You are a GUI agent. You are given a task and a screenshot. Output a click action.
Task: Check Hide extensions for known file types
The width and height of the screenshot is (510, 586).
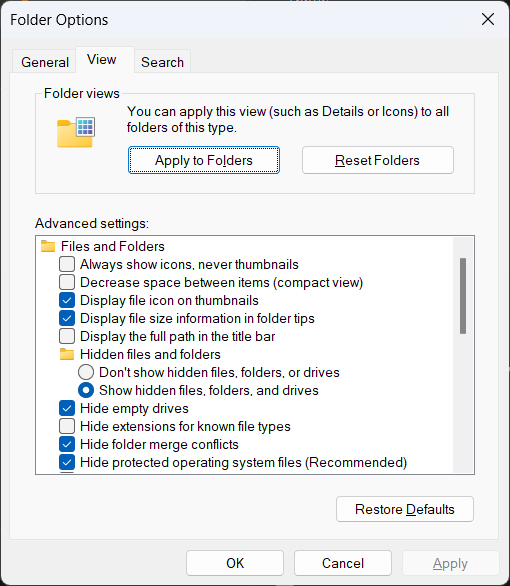click(x=67, y=426)
